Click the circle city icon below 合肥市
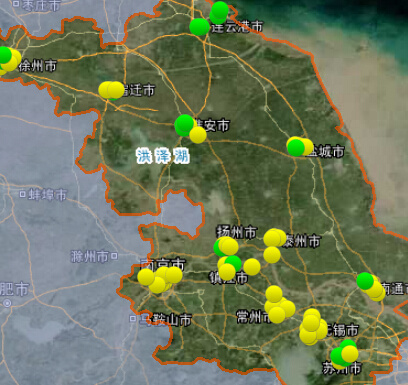Image resolution: width=408 pixels, height=385 pixels. coord(7,303)
